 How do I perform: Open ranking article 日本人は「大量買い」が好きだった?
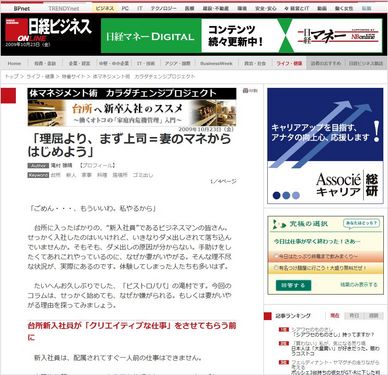pyautogui.click(x=335, y=351)
